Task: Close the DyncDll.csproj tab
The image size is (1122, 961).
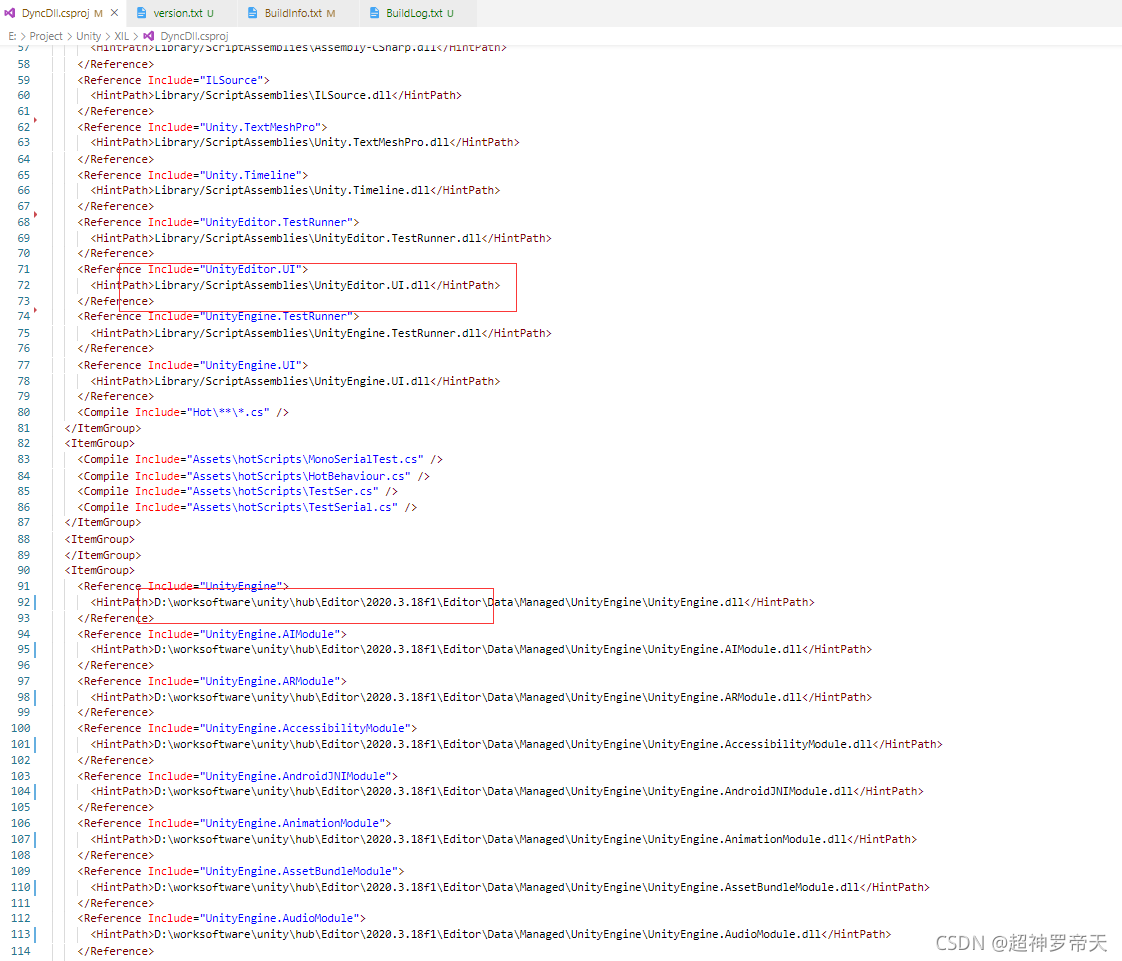Action: pyautogui.click(x=114, y=13)
